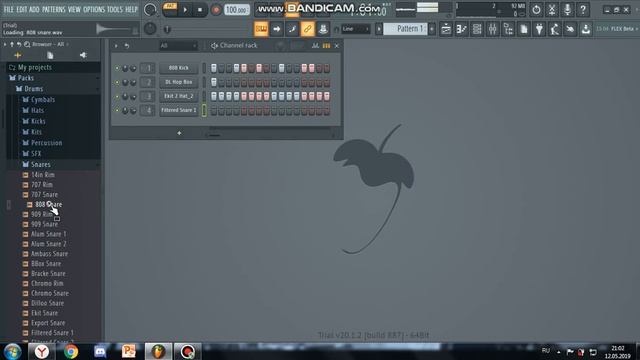This screenshot has width=640, height=360.
Task: Click the Filtered Snare 1 channel button
Action: click(178, 110)
